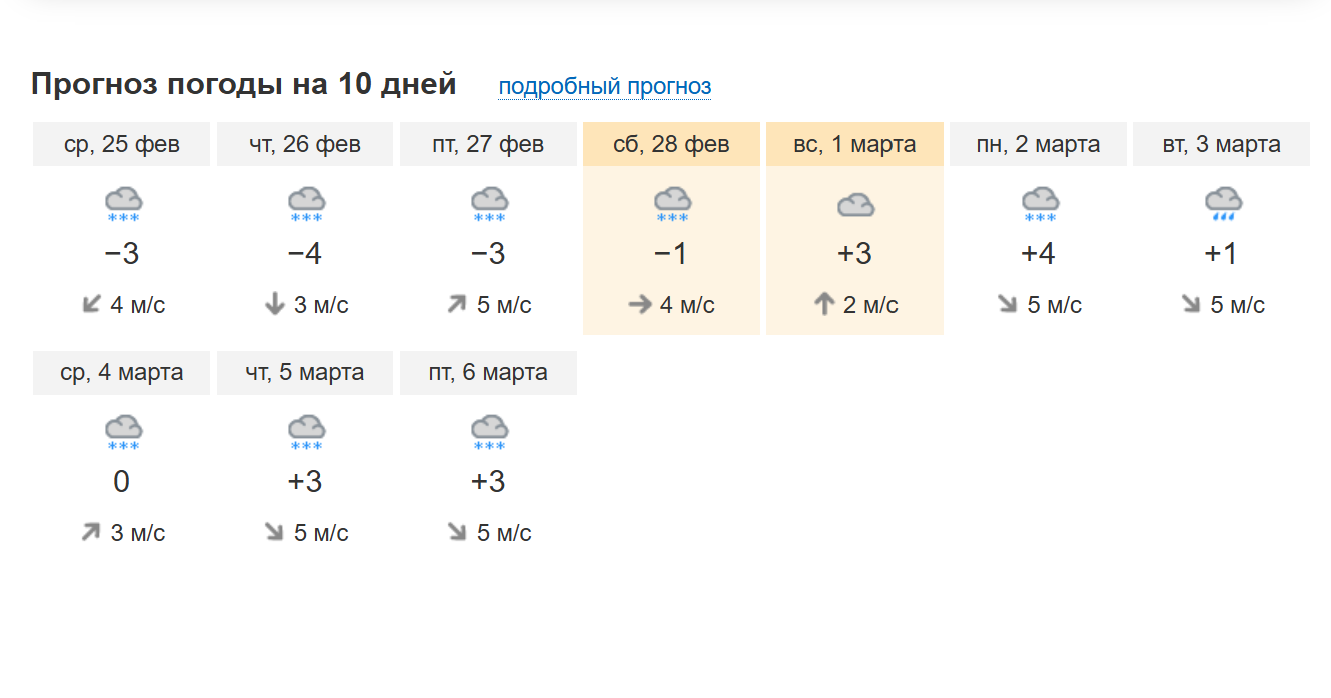Click the snow cloud icon for Wednesday 25 February
The image size is (1331, 698).
(122, 204)
